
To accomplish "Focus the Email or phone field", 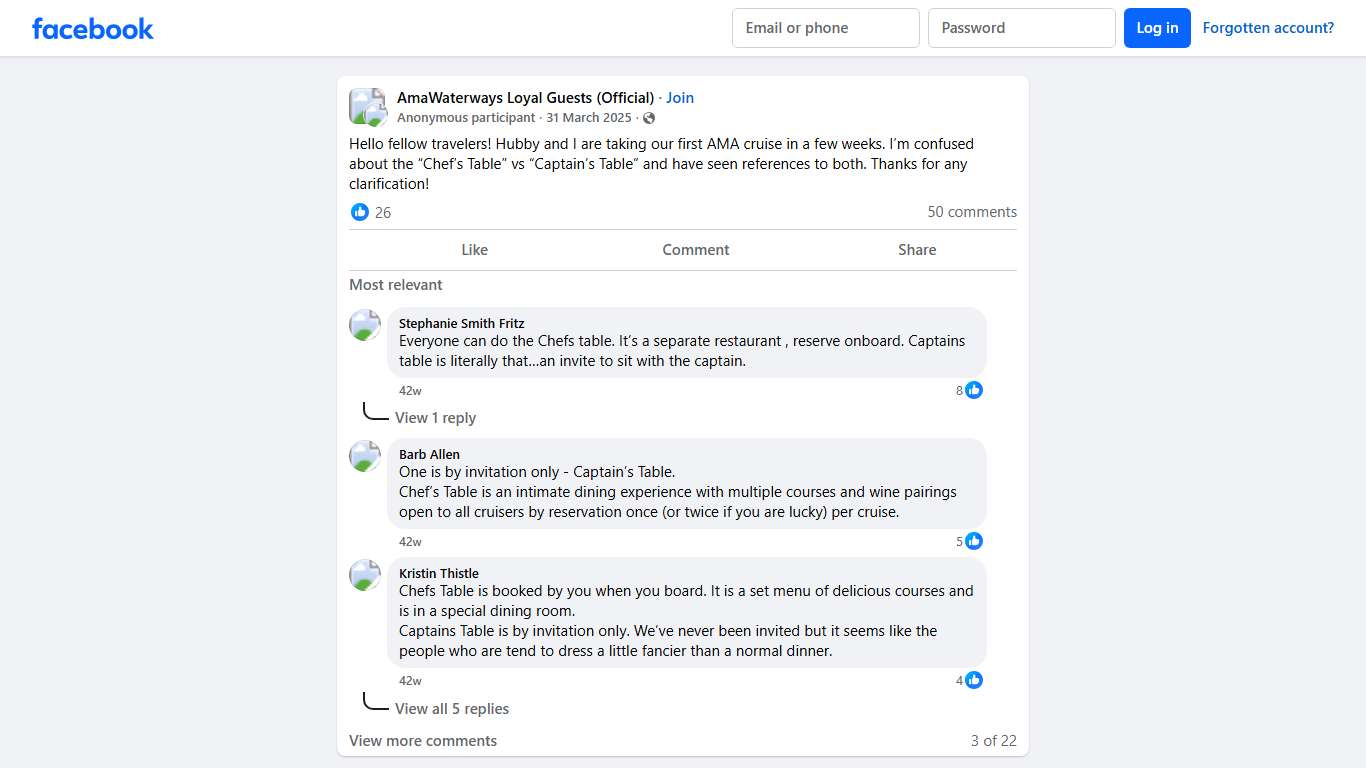I will coord(825,28).
